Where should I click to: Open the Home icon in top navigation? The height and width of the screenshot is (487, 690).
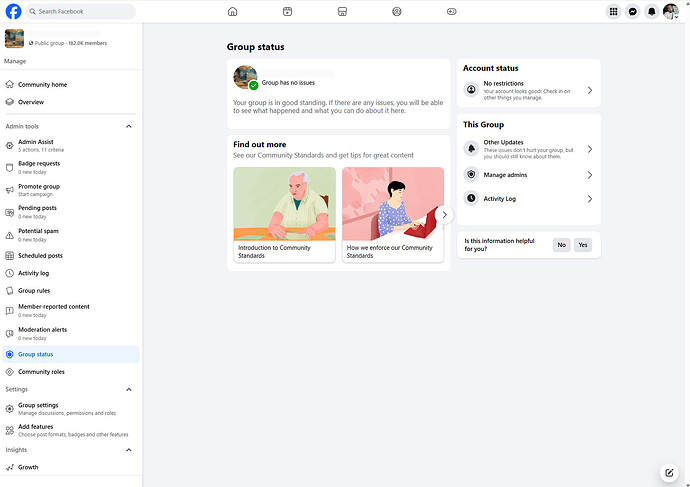[233, 12]
